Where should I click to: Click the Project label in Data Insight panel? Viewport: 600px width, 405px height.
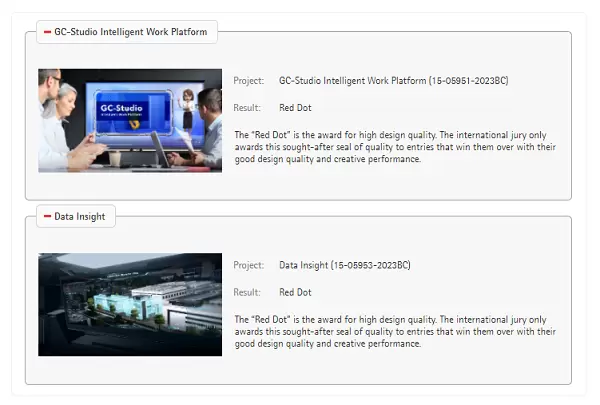click(x=248, y=265)
